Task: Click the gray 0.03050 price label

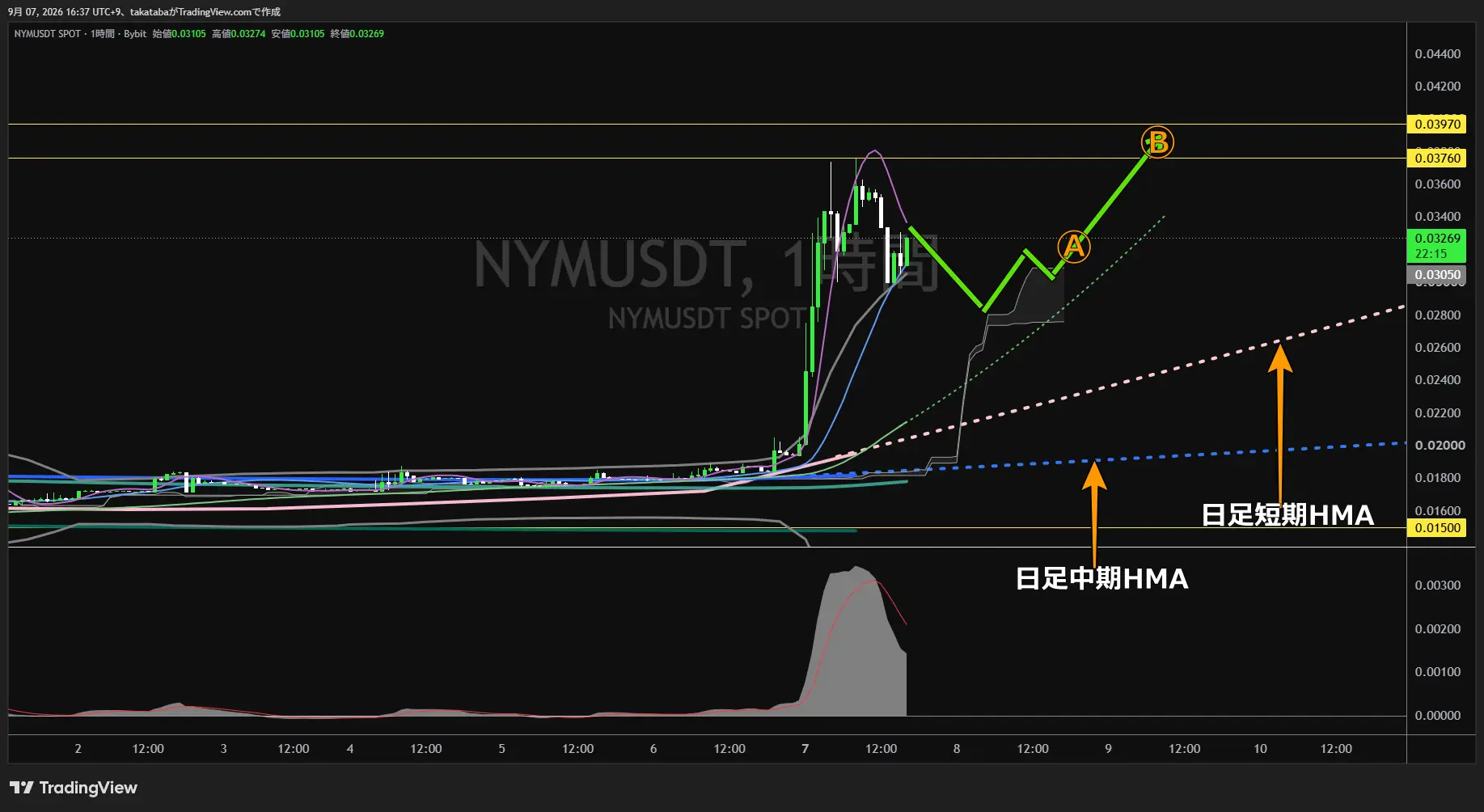Action: tap(1438, 274)
